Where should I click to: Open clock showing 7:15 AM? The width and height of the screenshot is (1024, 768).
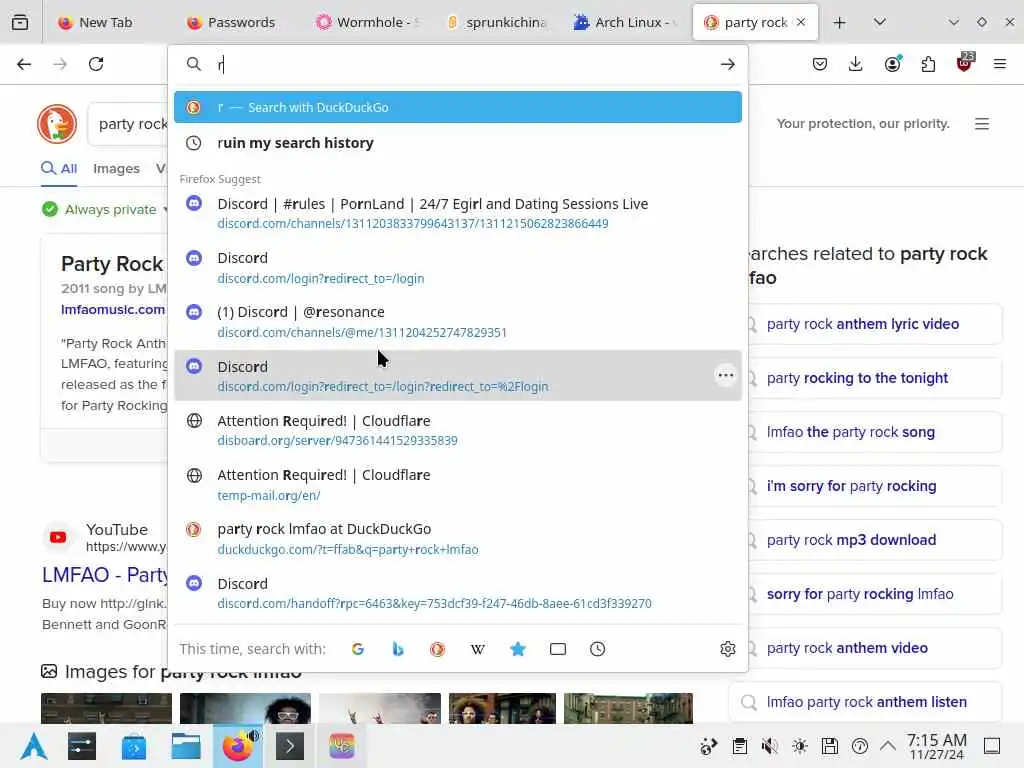(x=936, y=746)
